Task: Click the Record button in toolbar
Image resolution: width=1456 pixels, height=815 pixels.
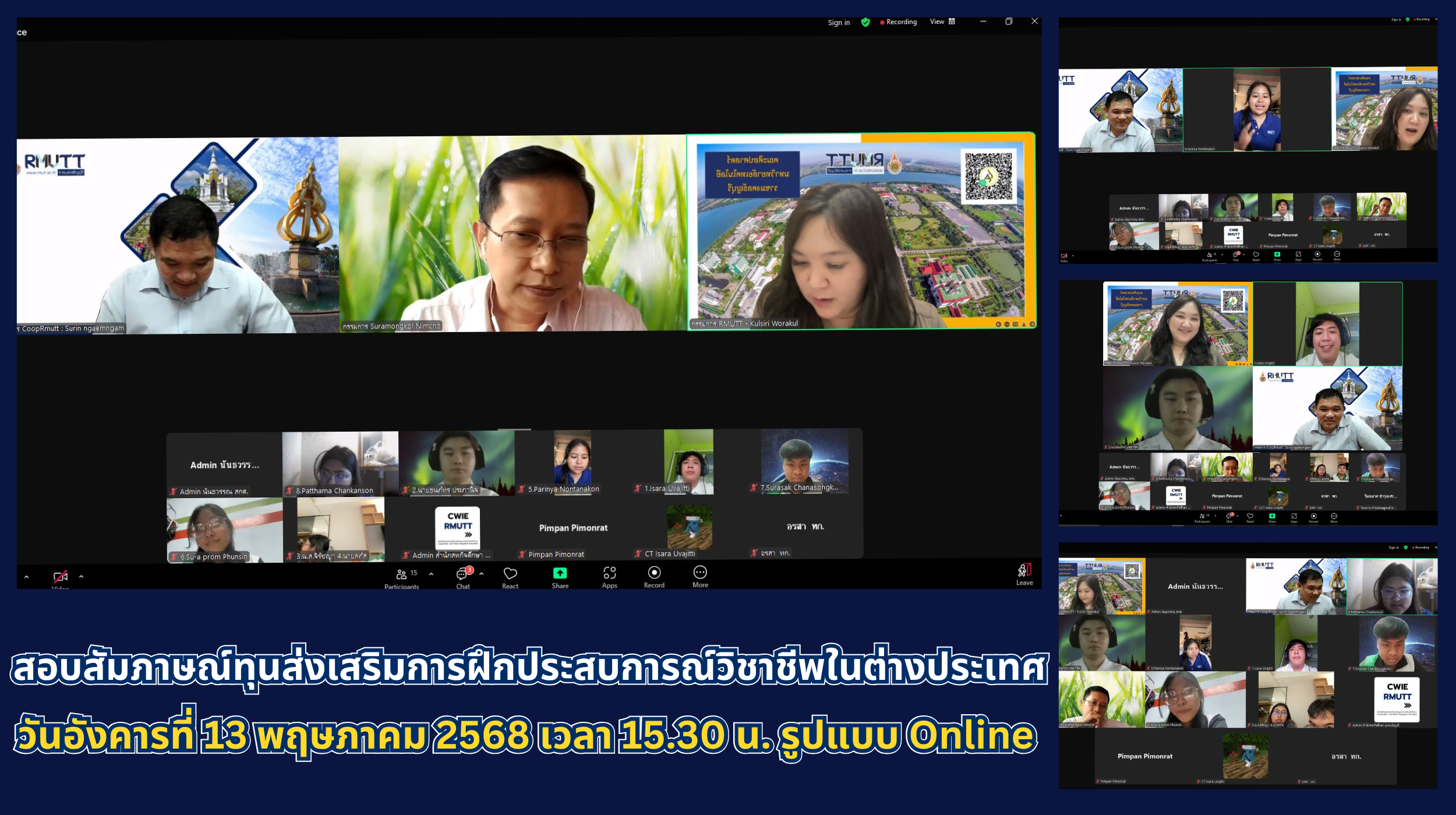Action: coord(654,578)
